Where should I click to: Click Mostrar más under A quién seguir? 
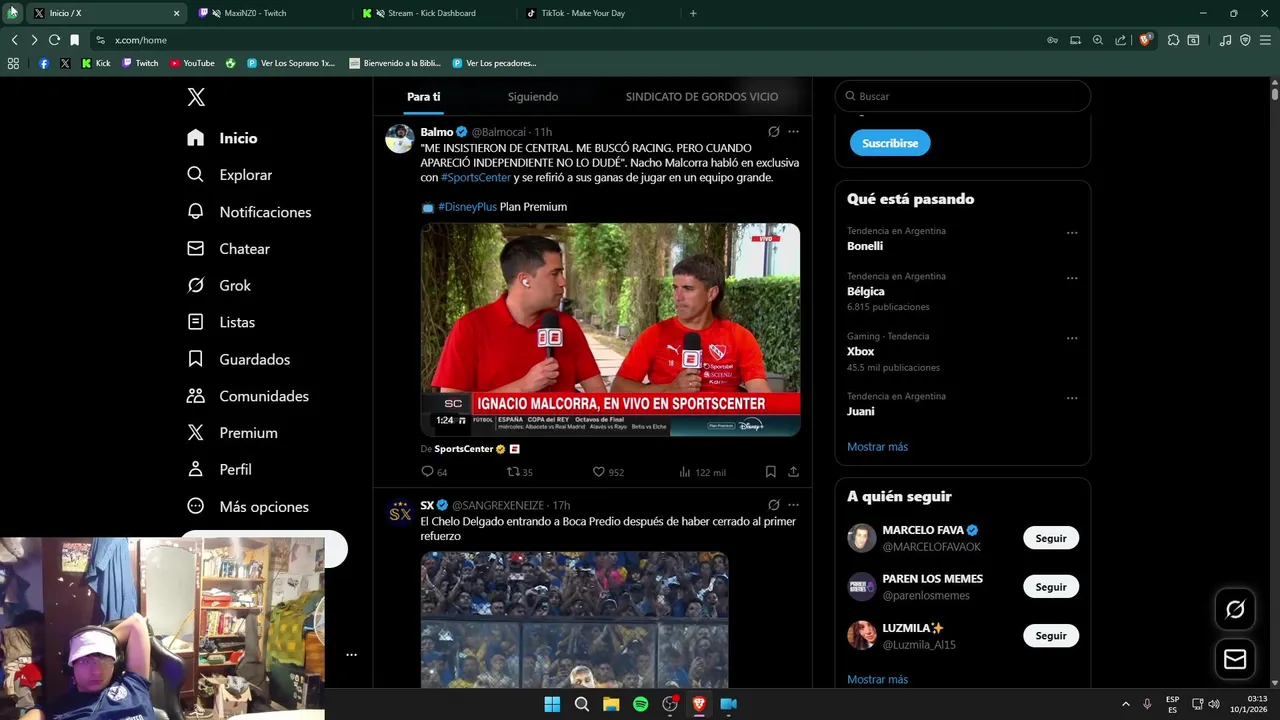click(877, 679)
